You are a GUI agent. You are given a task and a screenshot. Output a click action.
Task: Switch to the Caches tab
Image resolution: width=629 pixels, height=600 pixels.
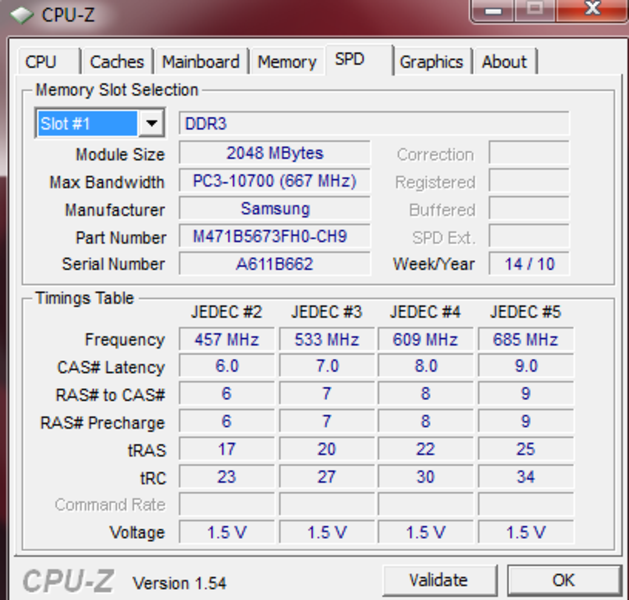(117, 62)
